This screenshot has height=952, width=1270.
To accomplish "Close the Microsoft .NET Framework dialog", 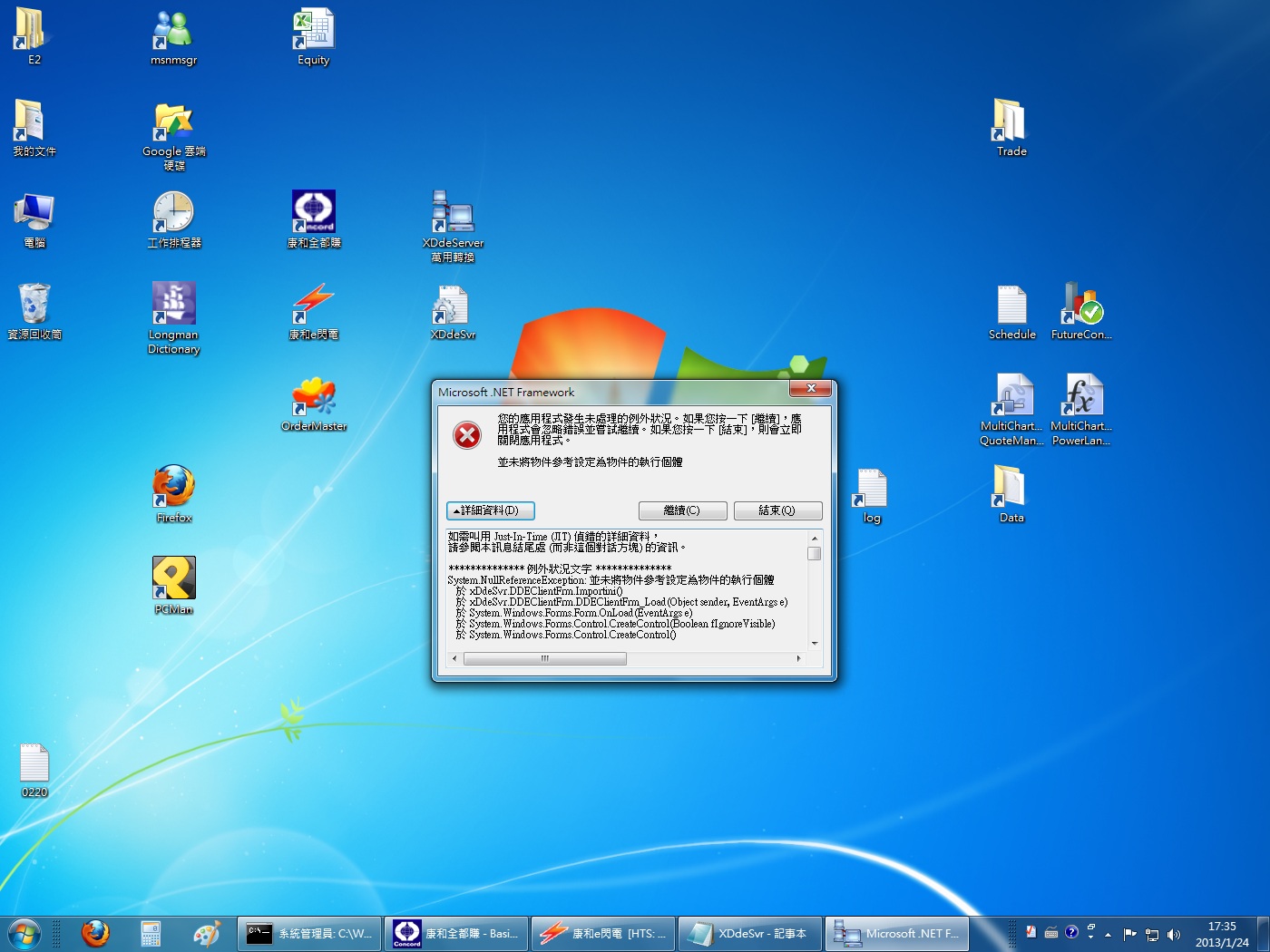I will point(811,388).
